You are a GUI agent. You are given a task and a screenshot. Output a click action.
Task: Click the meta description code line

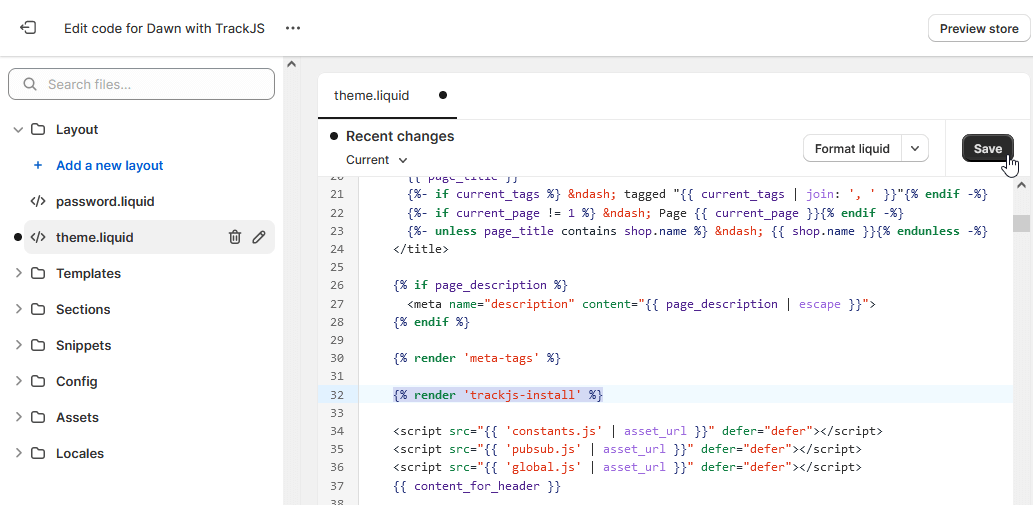(x=641, y=304)
